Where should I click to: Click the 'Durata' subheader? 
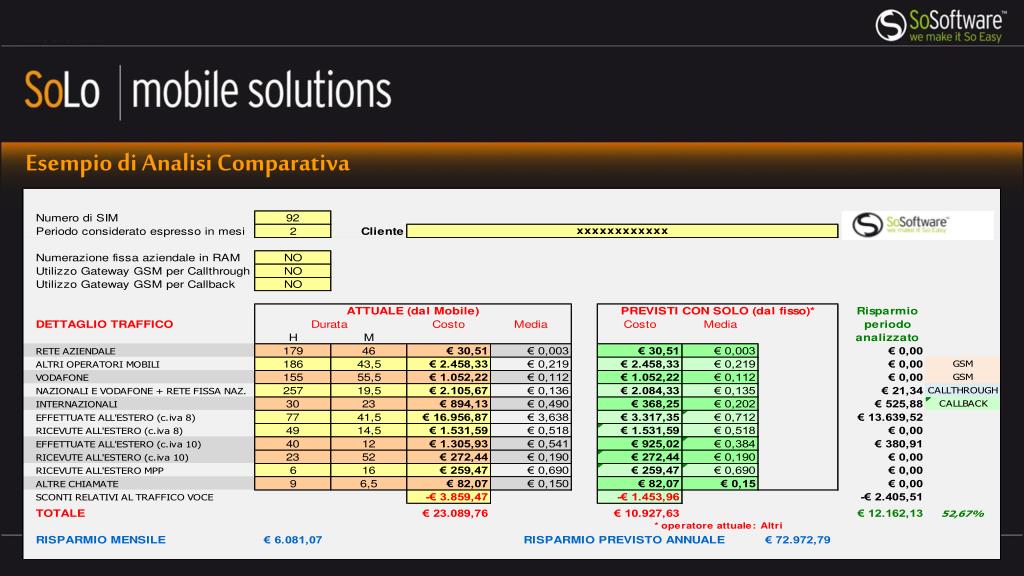pyautogui.click(x=329, y=324)
